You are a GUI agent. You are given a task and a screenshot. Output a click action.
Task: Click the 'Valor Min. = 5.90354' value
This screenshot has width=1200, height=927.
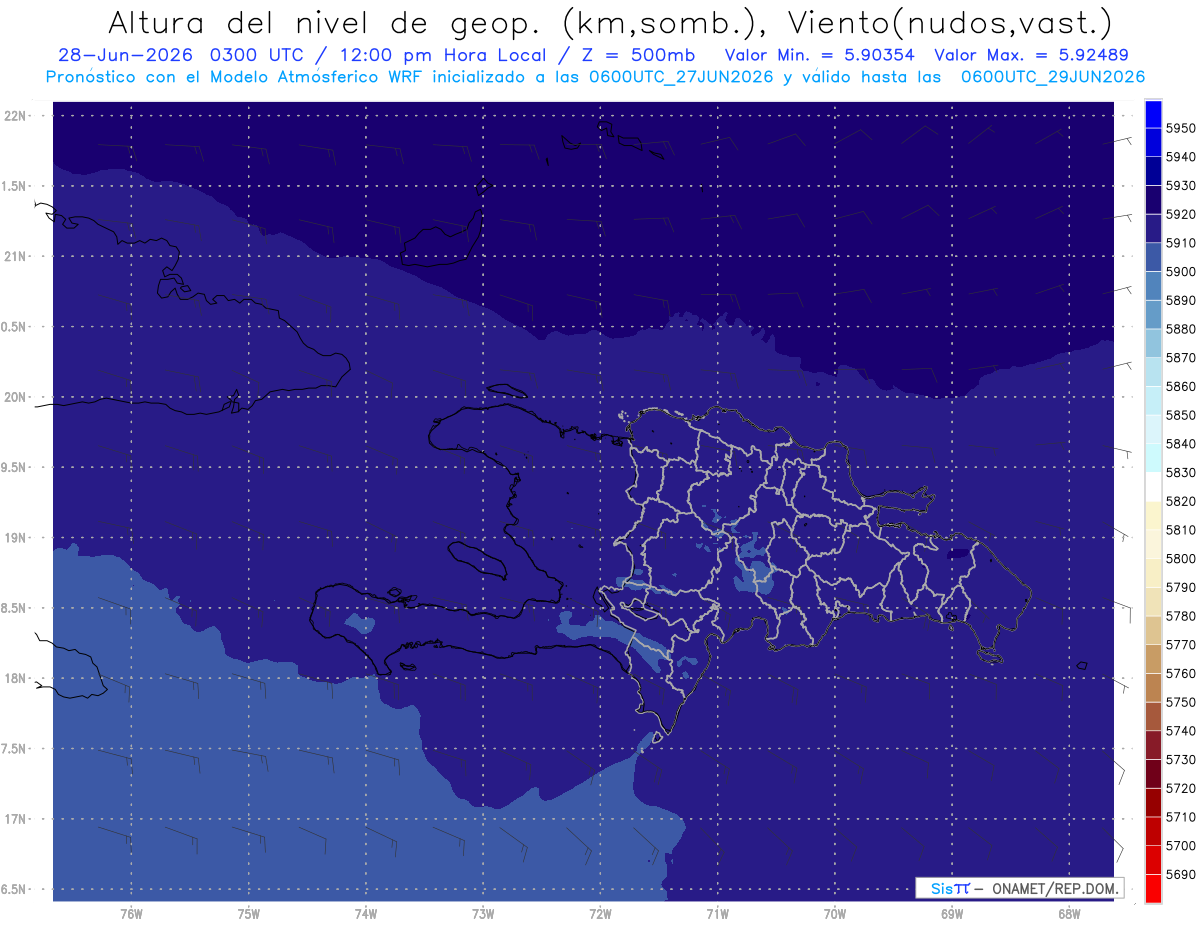point(820,56)
